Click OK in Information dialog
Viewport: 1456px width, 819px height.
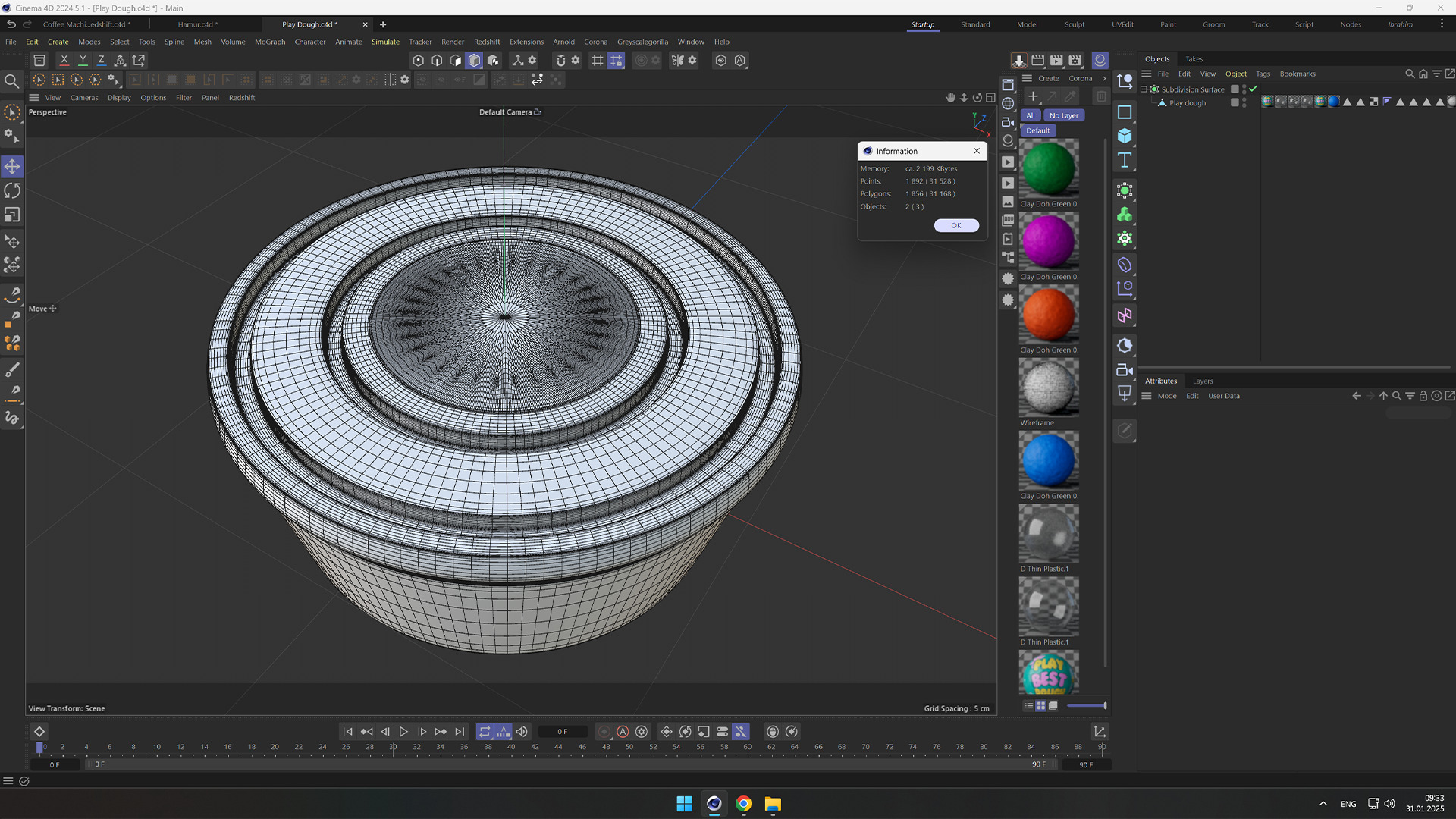956,225
